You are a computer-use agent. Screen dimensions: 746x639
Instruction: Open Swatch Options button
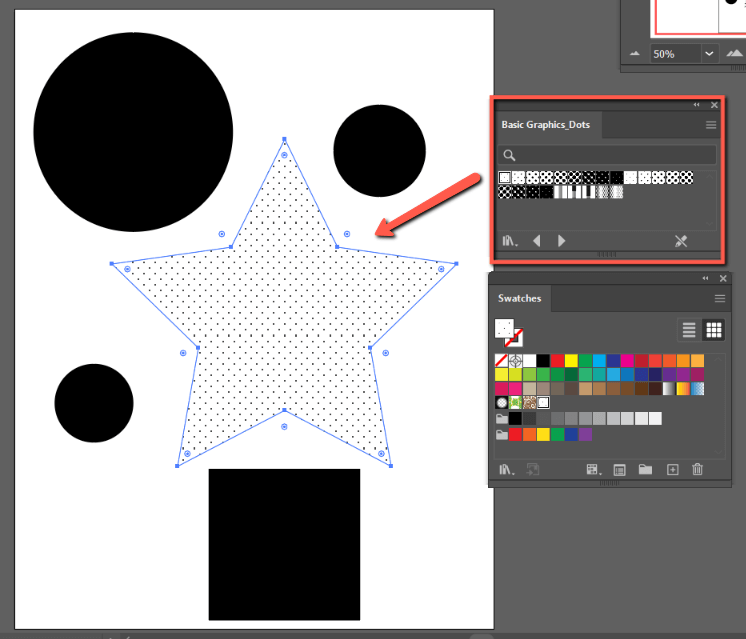pyautogui.click(x=619, y=470)
